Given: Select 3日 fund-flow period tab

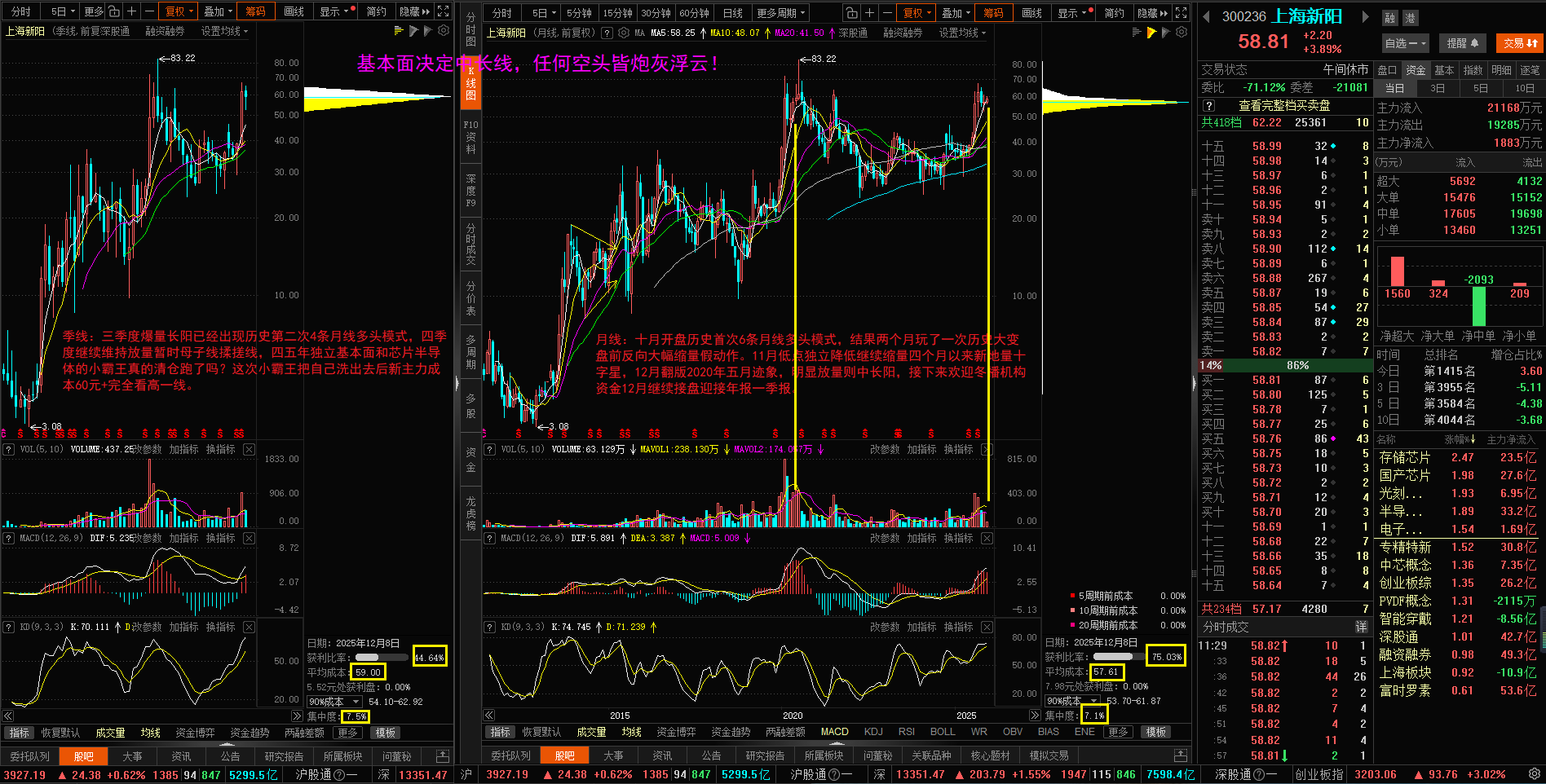Looking at the screenshot, I should coord(1438,88).
